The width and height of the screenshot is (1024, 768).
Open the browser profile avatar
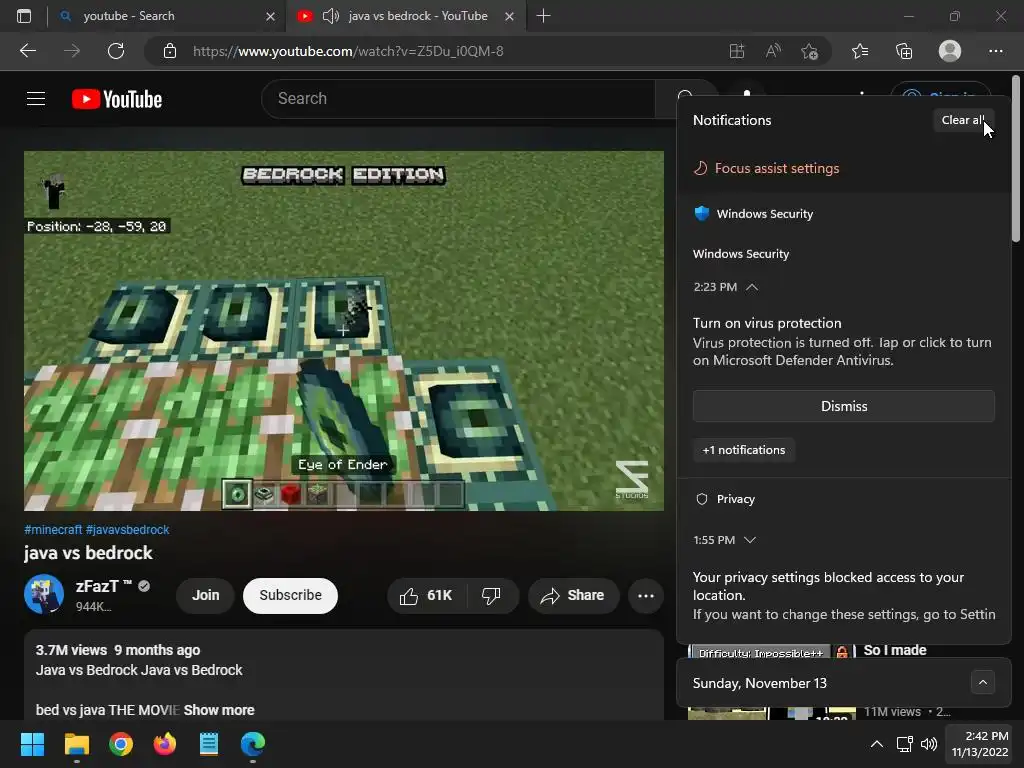(x=950, y=51)
